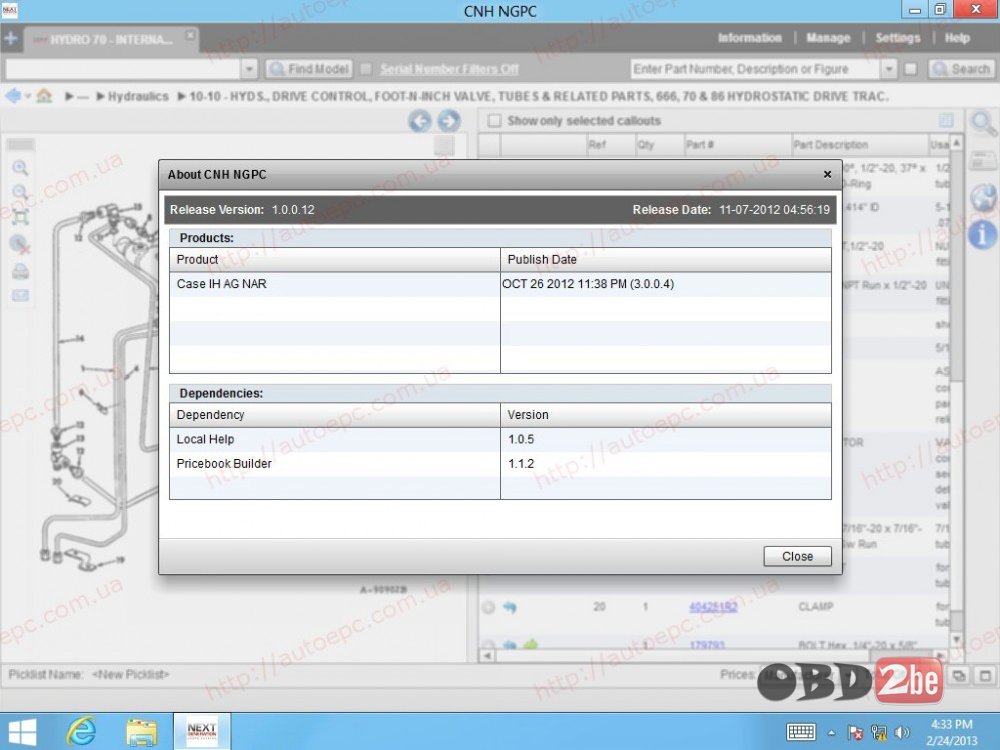Screen dimensions: 1000x750
Task: Open the NEXT Generation app taskbar icon
Action: pyautogui.click(x=202, y=732)
